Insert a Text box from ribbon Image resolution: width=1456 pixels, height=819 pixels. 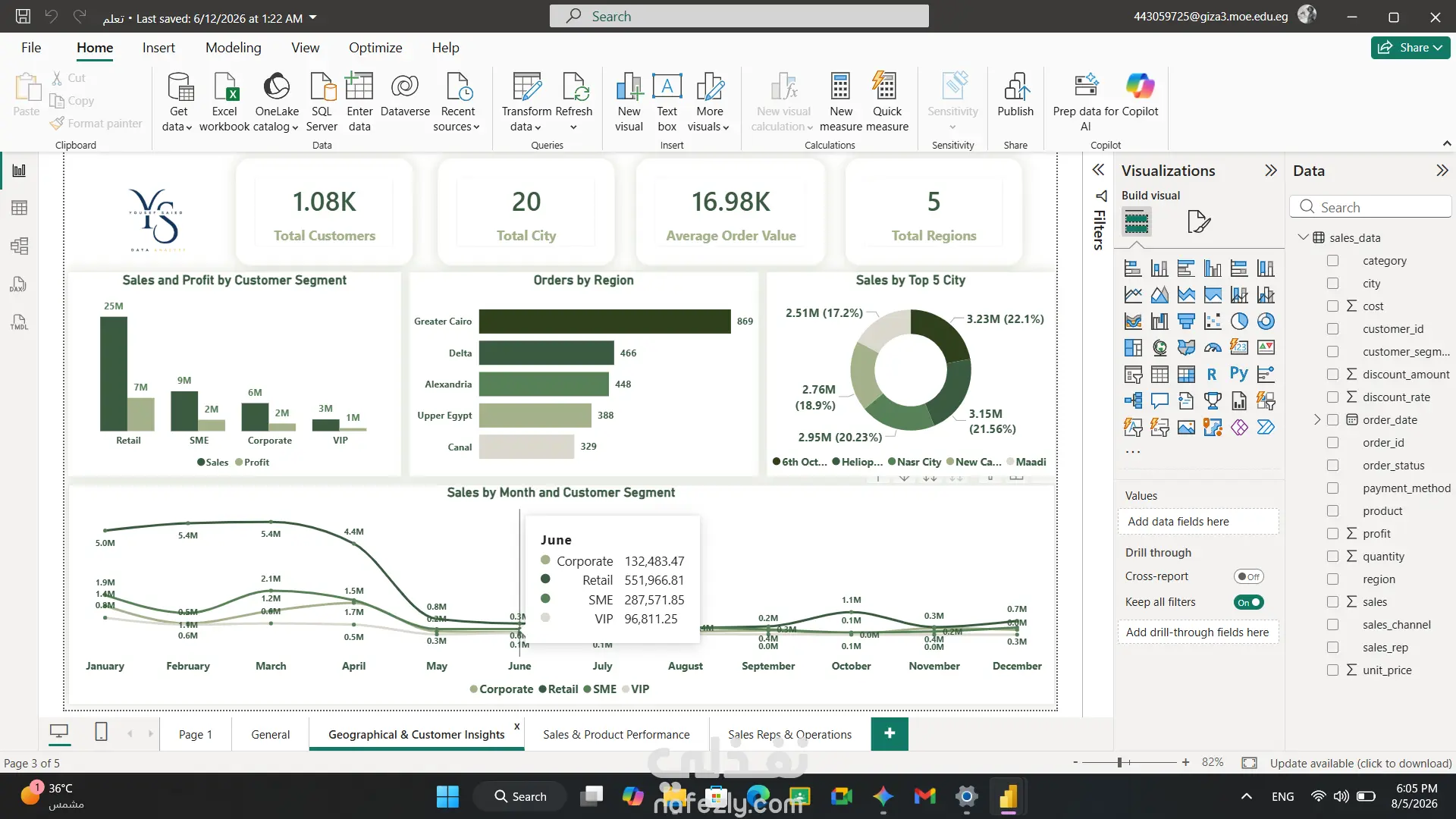tap(667, 102)
